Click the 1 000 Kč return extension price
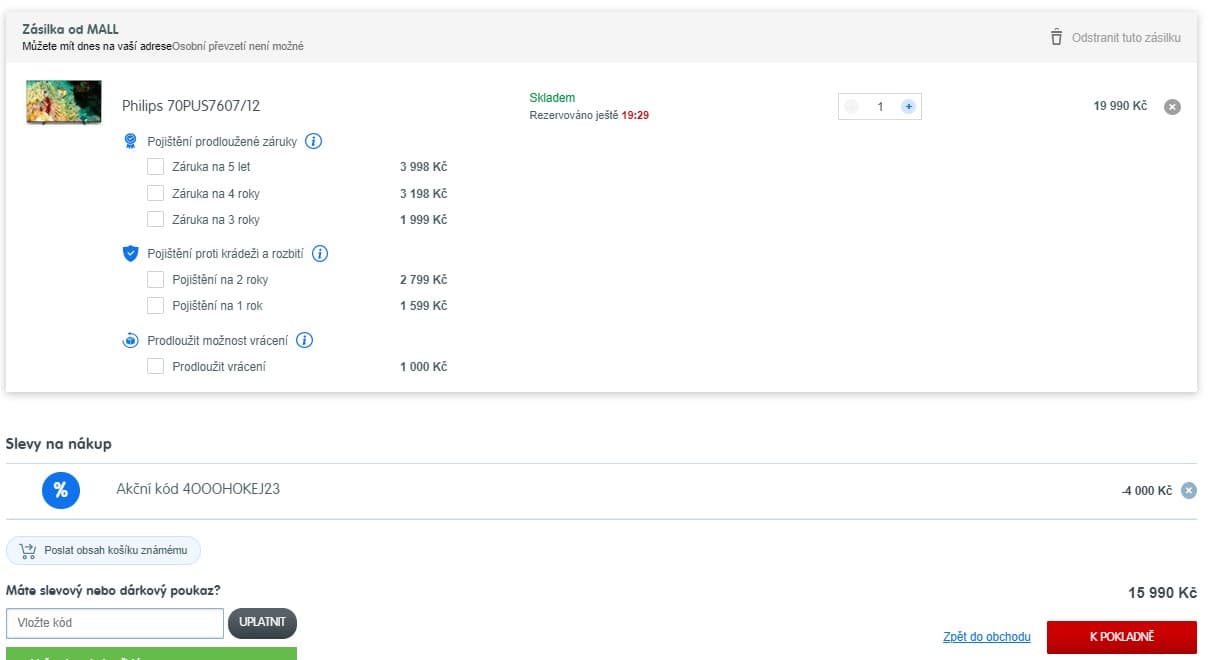1212x660 pixels. [424, 367]
